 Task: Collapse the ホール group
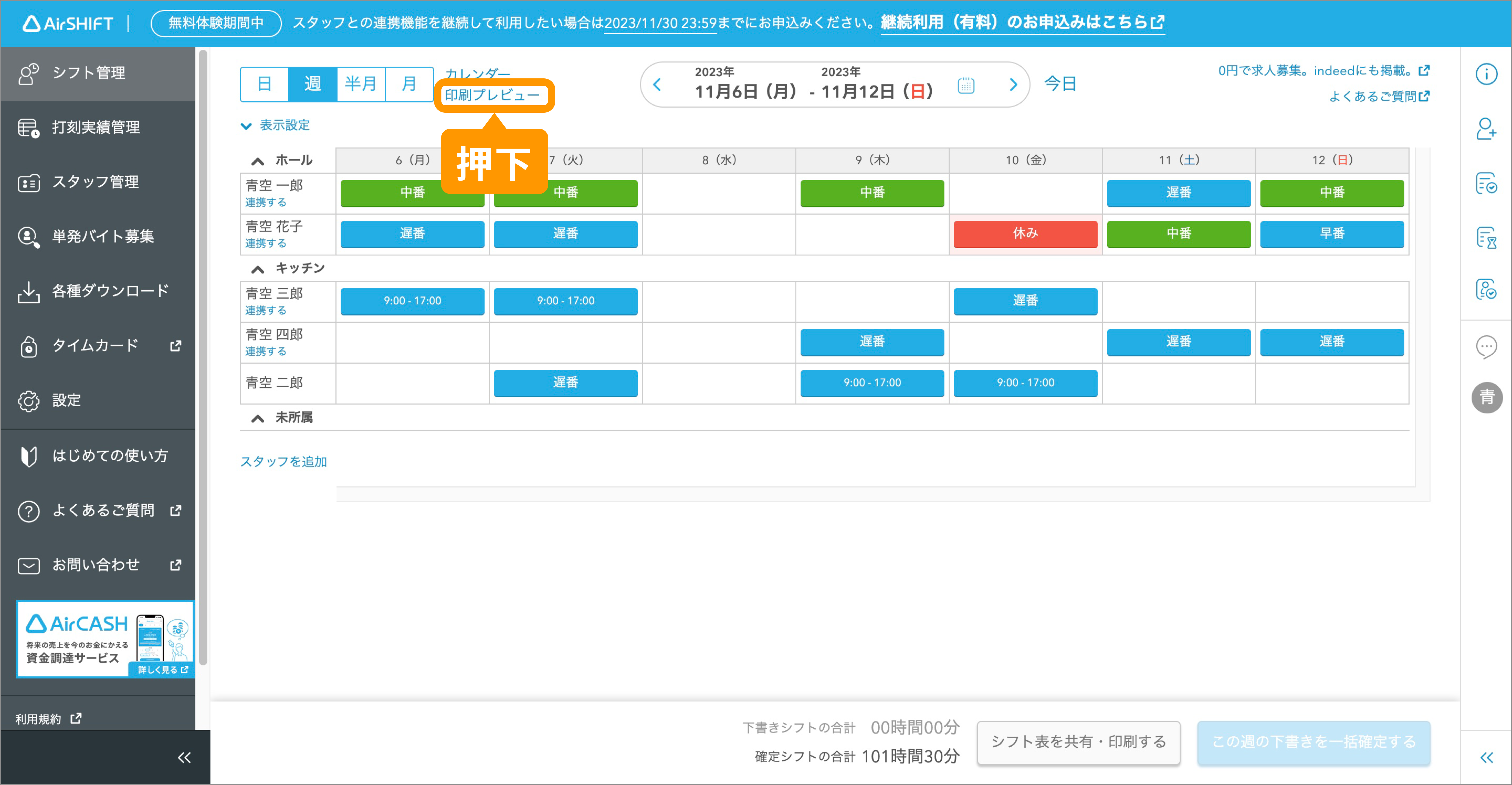point(257,161)
